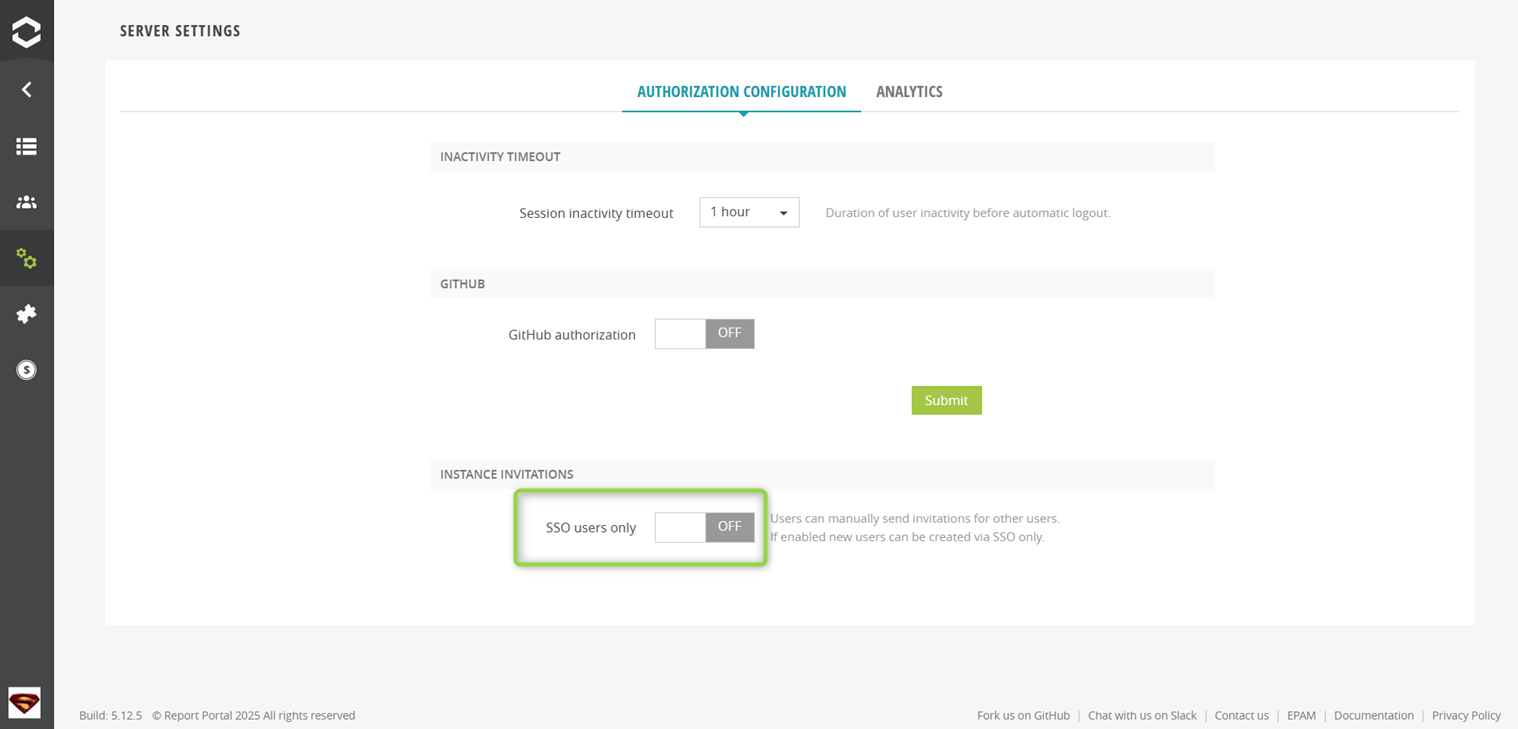The height and width of the screenshot is (729, 1518).
Task: Open the Fork us on GitHub link
Action: [x=1023, y=715]
